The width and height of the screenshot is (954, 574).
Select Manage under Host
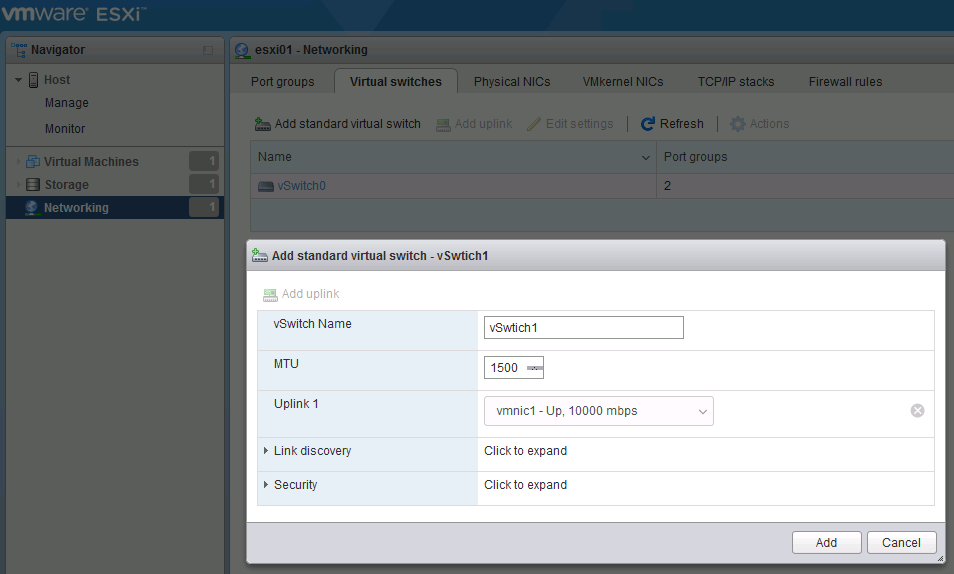[x=66, y=103]
